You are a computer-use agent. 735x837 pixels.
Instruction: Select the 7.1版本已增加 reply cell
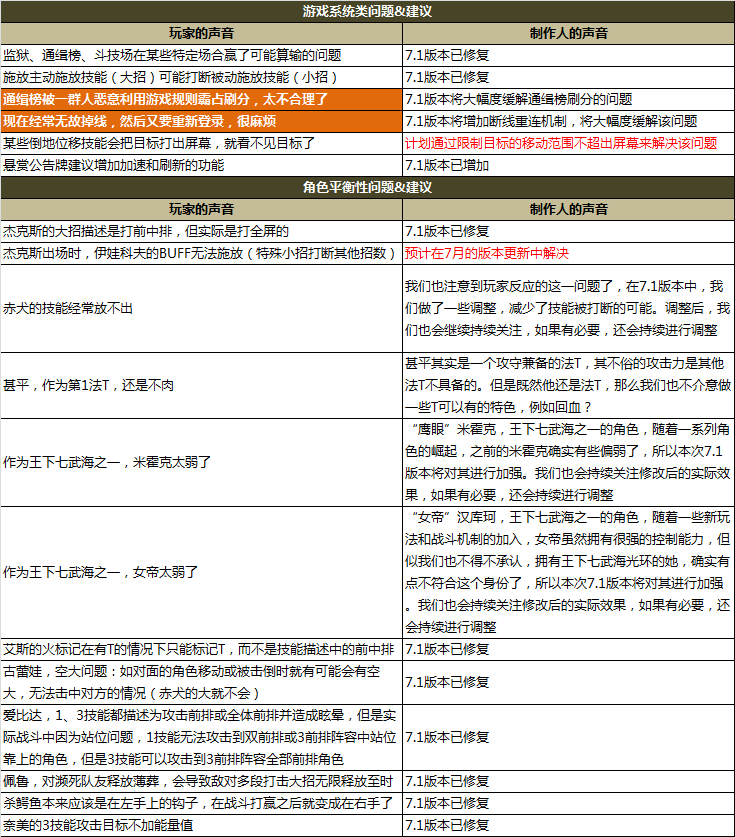click(447, 165)
